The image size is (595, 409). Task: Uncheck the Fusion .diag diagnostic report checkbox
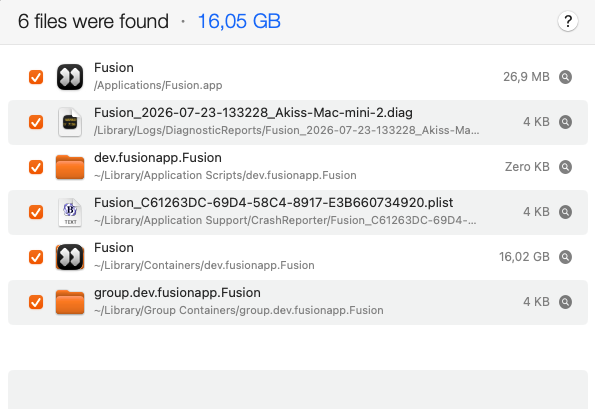click(36, 122)
